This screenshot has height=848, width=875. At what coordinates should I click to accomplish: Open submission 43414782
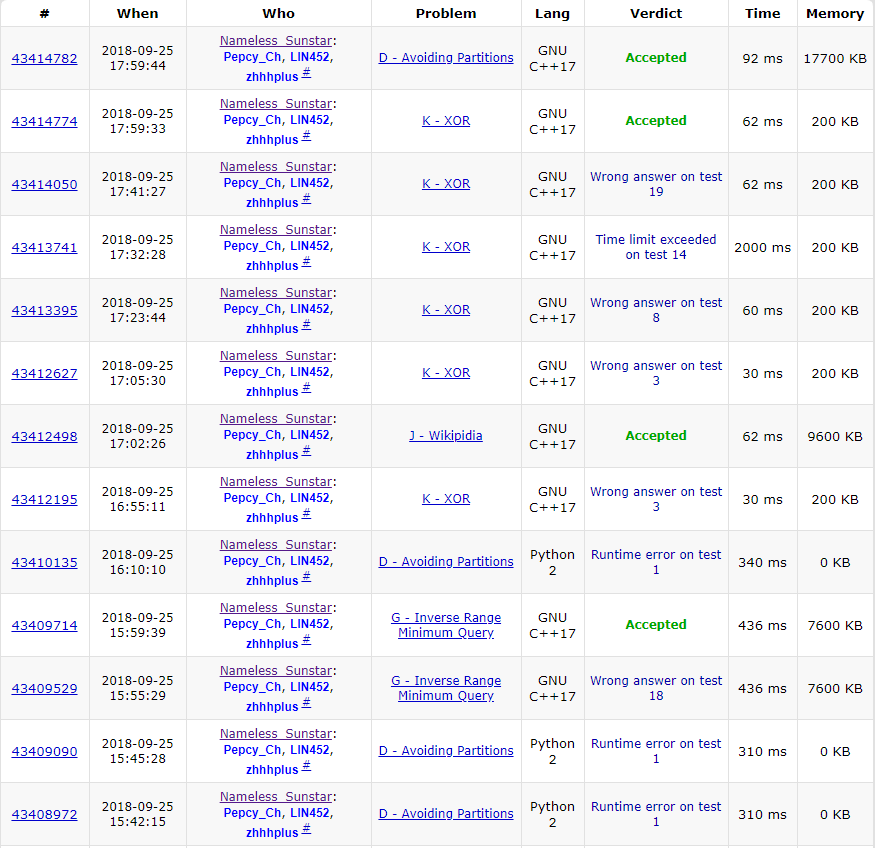(x=44, y=58)
